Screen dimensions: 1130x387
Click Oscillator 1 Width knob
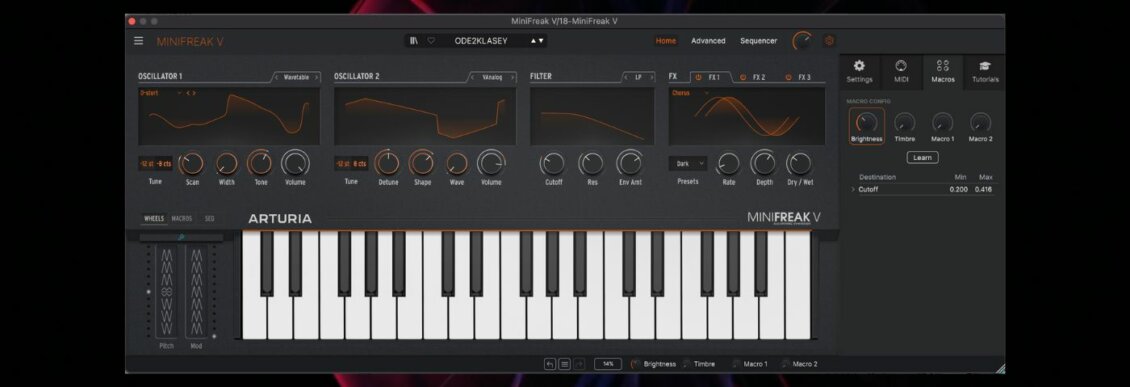[x=226, y=164]
